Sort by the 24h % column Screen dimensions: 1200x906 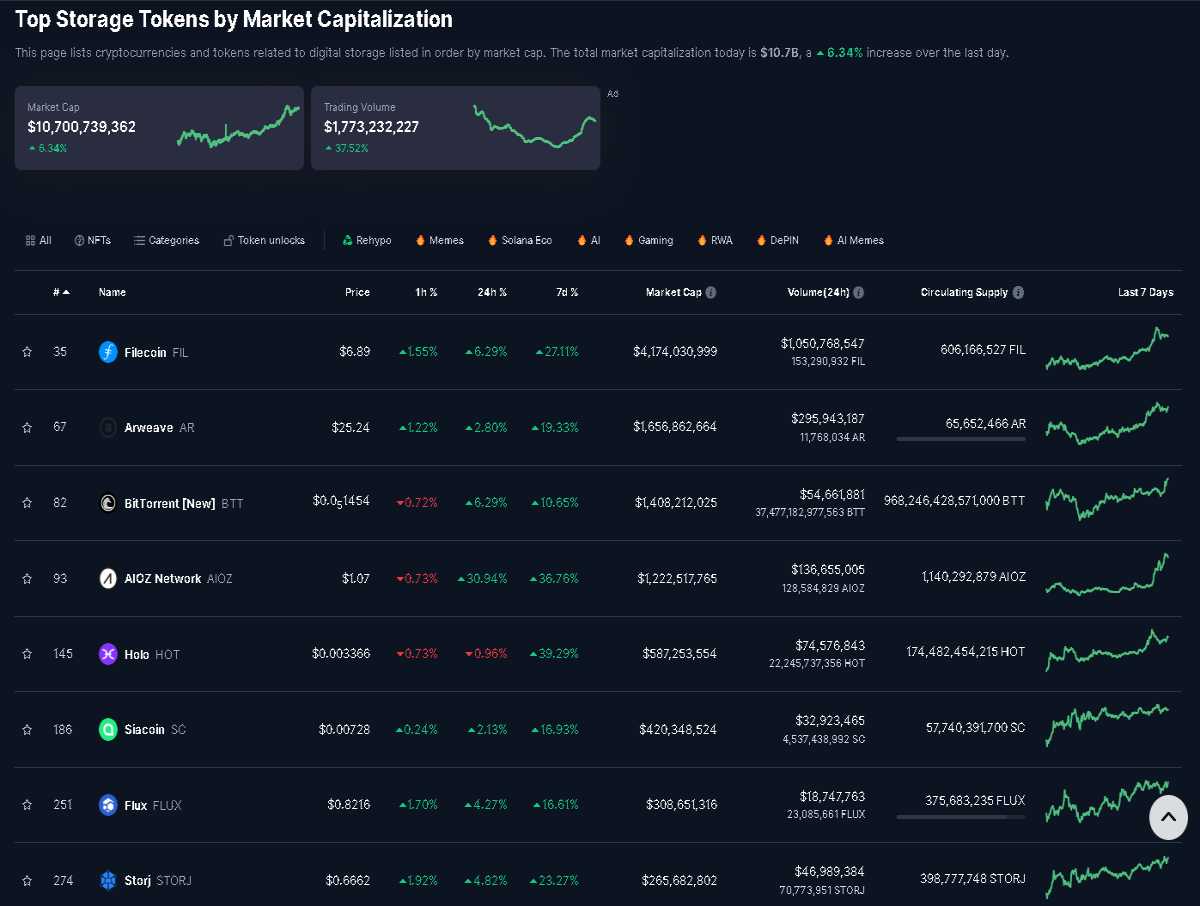coord(491,293)
